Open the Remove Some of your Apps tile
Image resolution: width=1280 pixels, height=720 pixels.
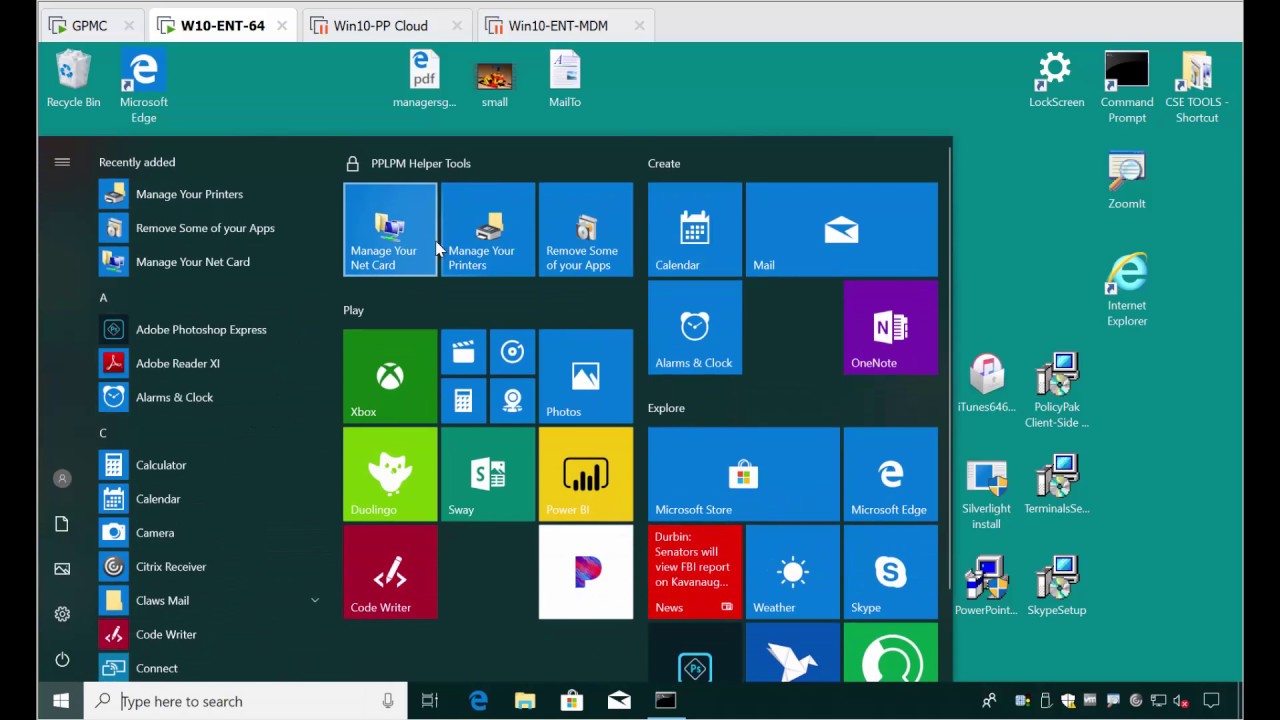click(586, 229)
